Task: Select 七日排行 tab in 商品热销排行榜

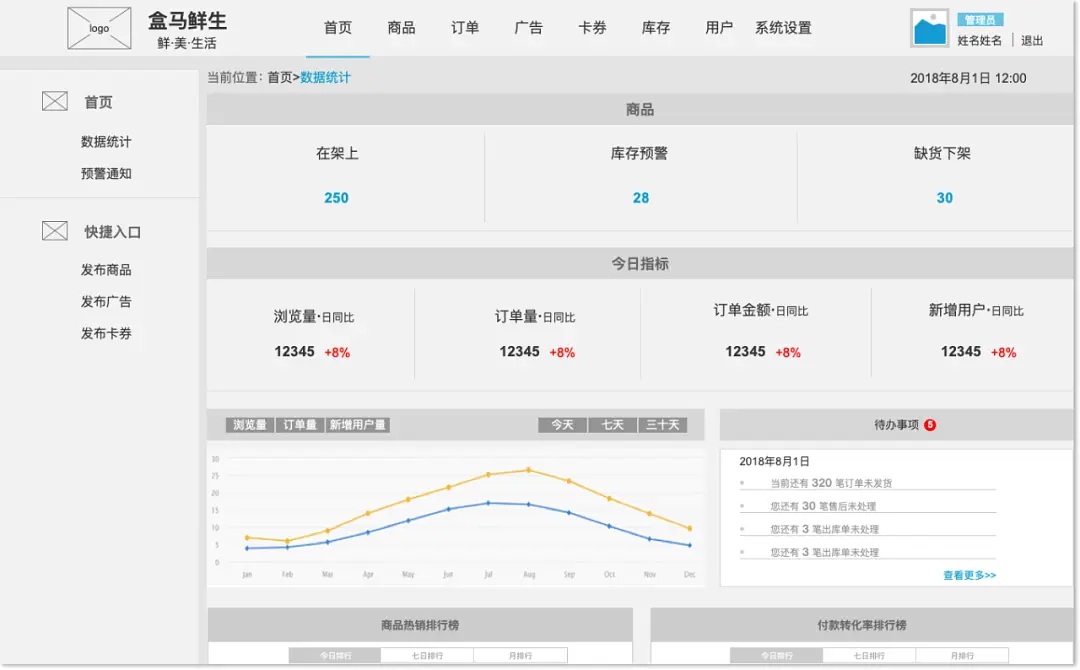Action: pyautogui.click(x=427, y=654)
